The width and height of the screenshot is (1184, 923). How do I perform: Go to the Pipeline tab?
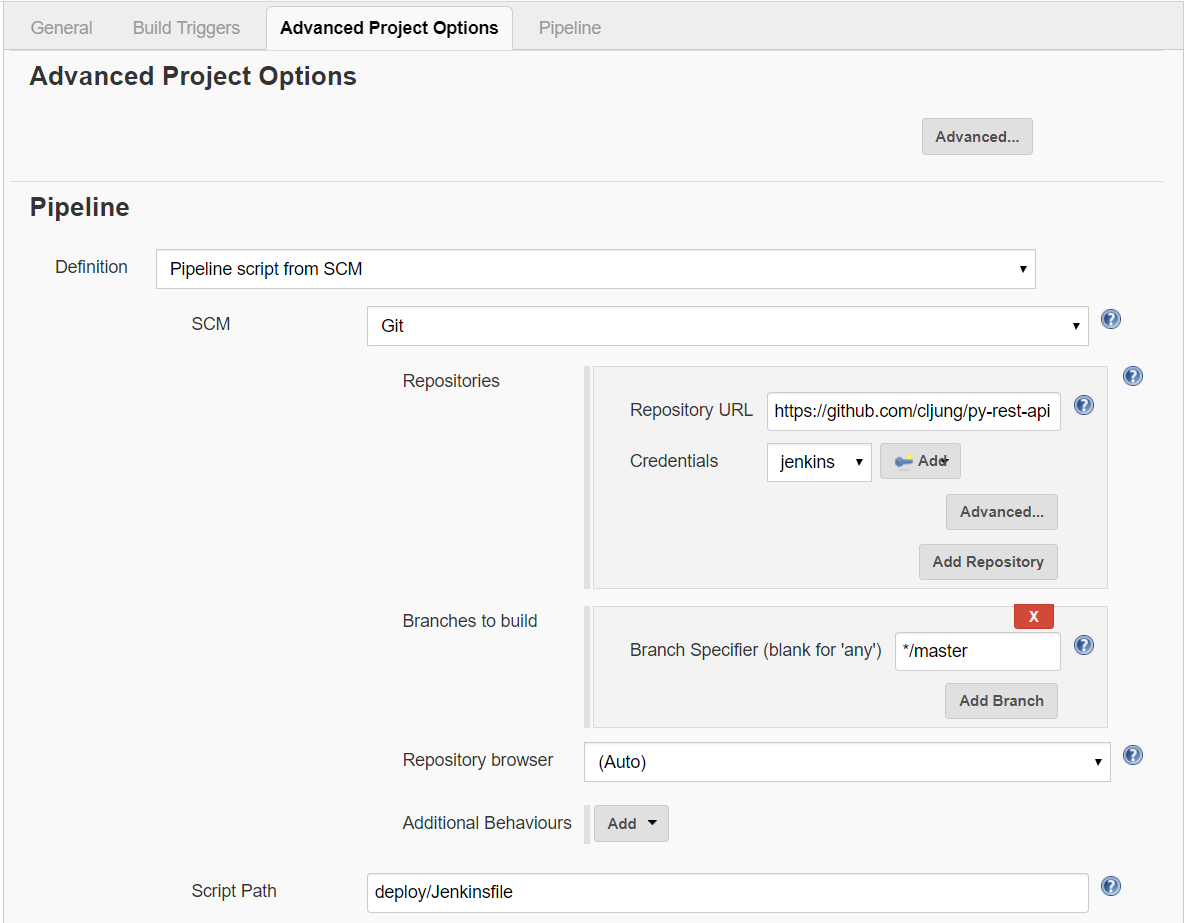(x=569, y=28)
